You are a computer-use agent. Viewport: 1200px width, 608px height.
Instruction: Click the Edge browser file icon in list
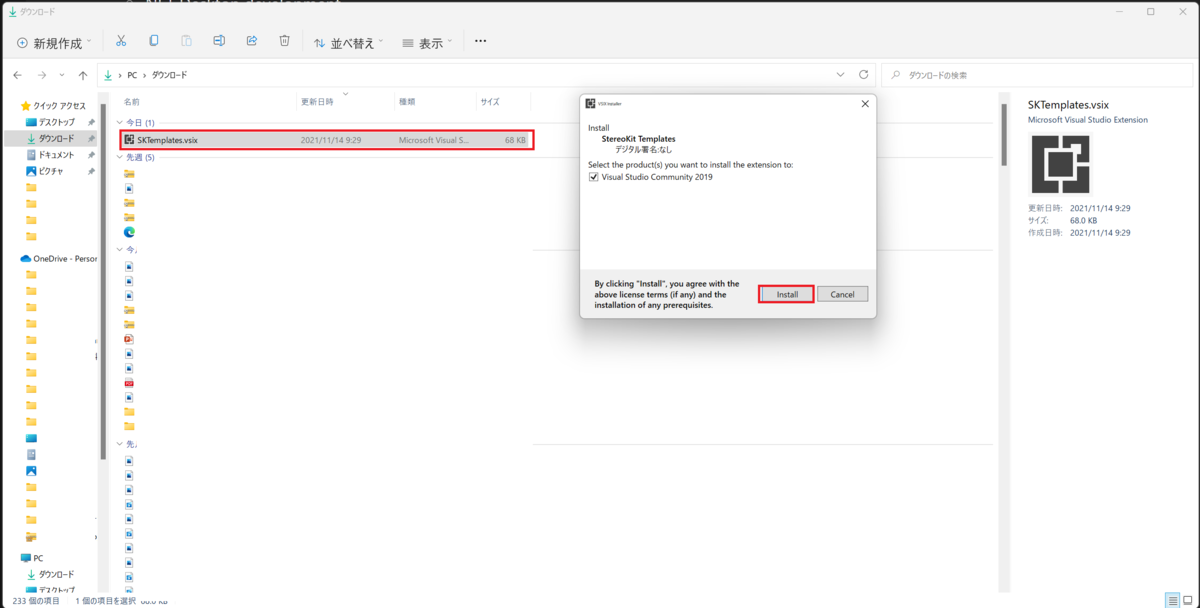click(129, 232)
